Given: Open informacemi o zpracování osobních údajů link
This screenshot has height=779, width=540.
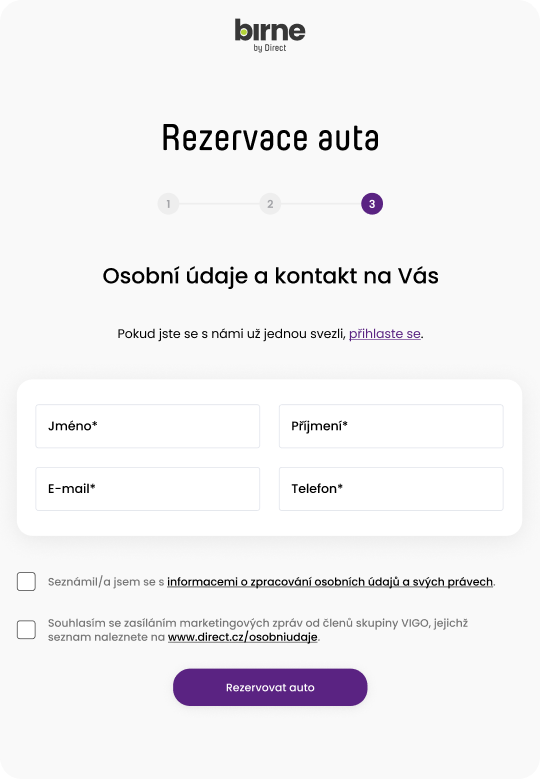Looking at the screenshot, I should click(330, 582).
